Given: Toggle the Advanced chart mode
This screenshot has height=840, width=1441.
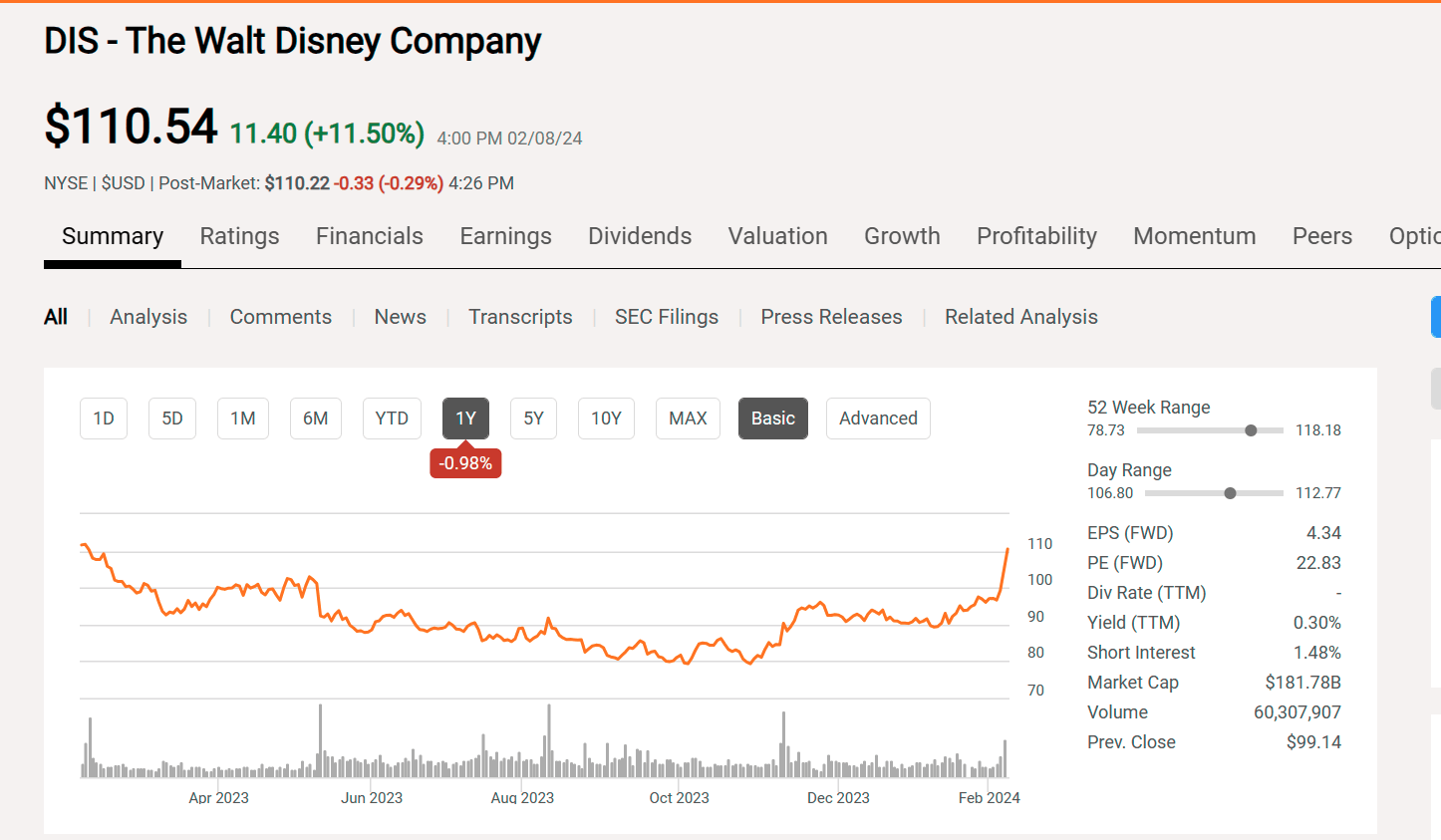Looking at the screenshot, I should pos(878,419).
